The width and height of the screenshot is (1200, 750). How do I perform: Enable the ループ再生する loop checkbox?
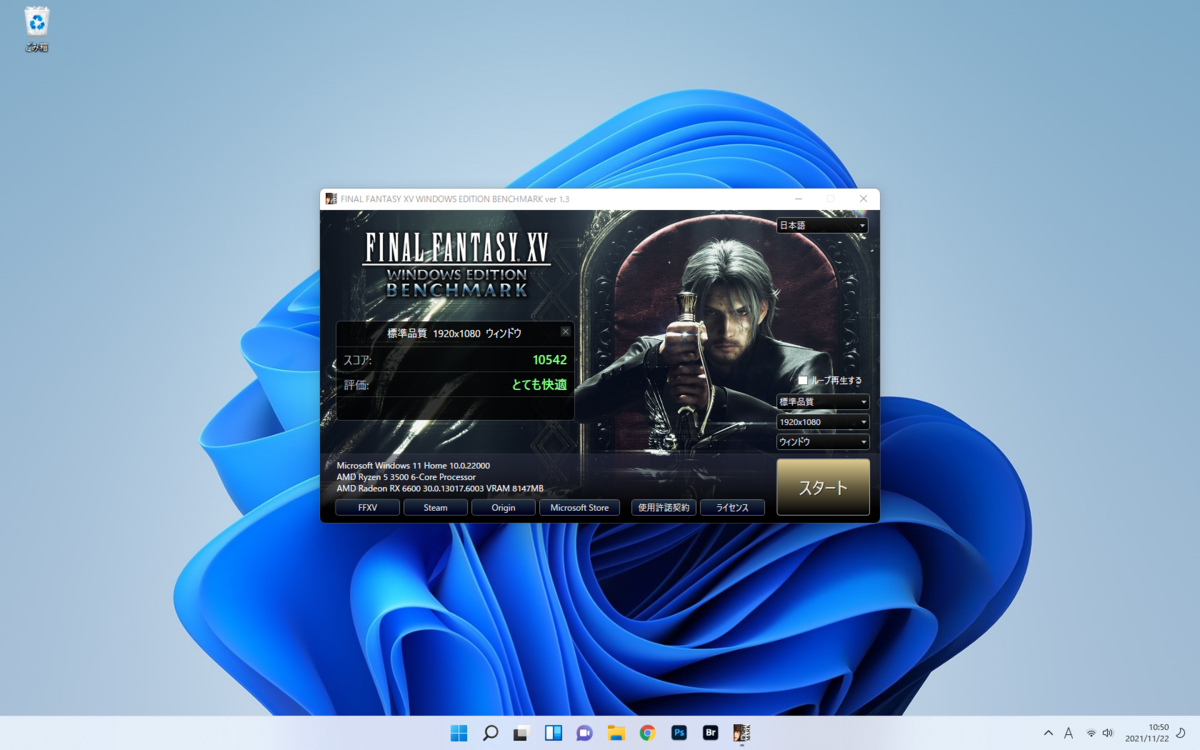pos(803,381)
